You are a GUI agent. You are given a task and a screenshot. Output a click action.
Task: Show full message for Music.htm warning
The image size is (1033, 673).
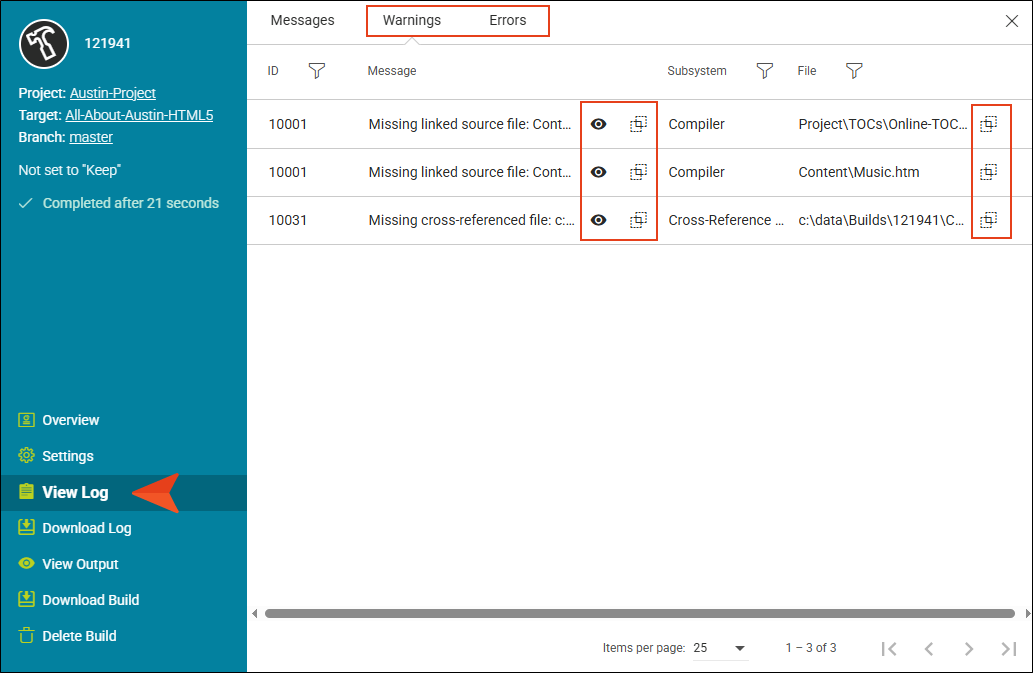(599, 172)
